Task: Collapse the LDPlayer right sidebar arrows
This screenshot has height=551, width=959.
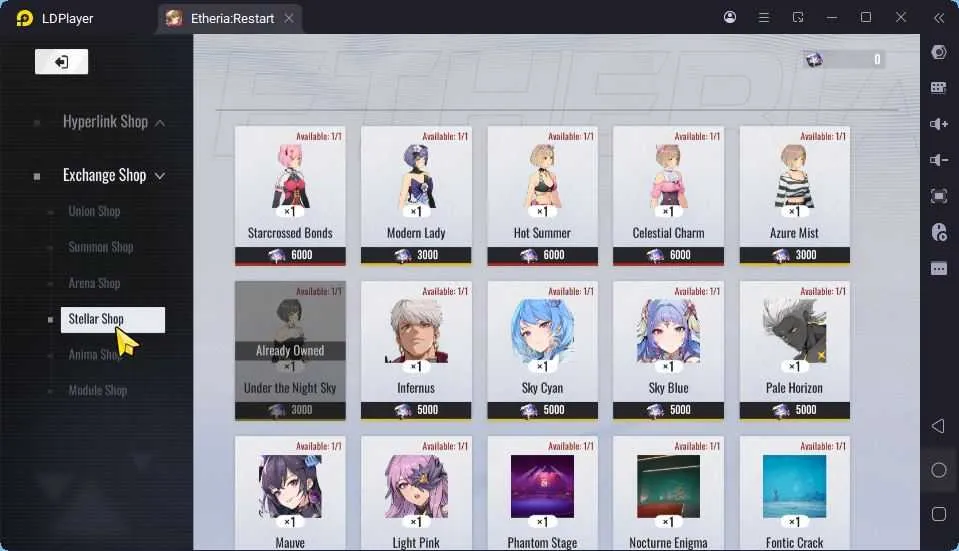Action: coord(939,18)
